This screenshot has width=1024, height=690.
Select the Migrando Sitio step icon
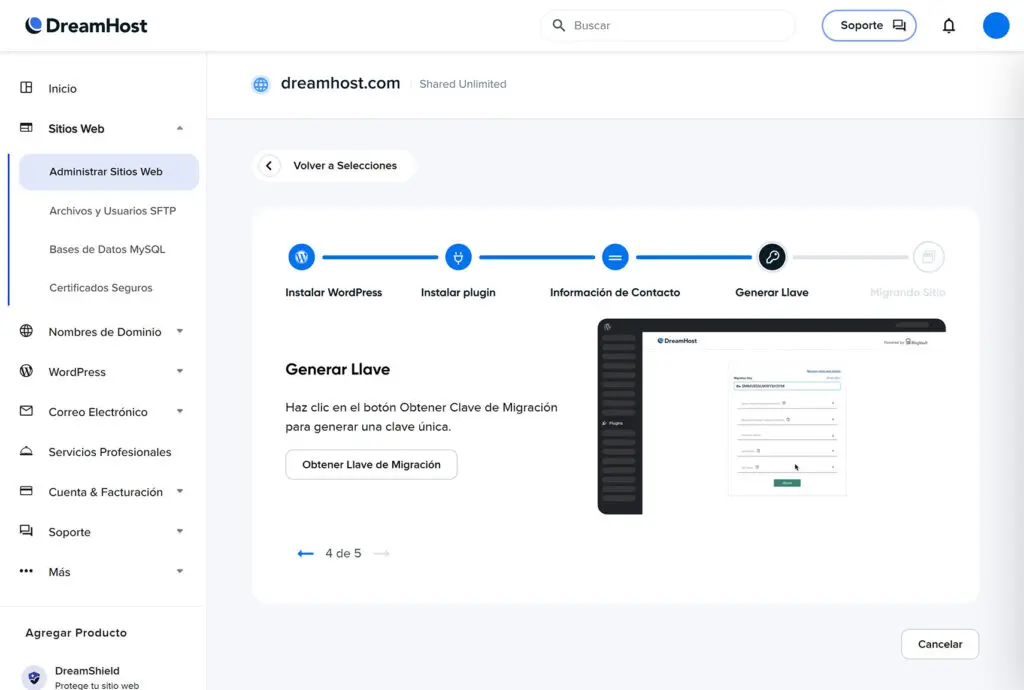coord(928,257)
